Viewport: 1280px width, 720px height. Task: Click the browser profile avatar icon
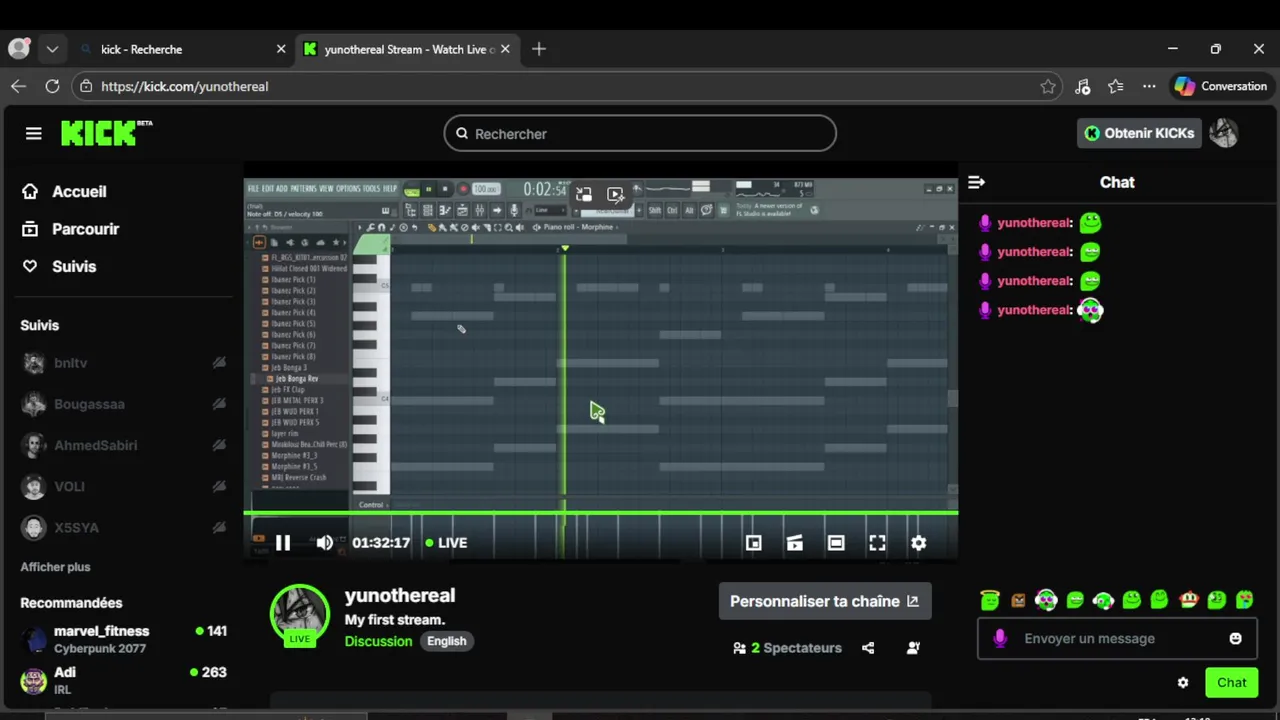[18, 49]
